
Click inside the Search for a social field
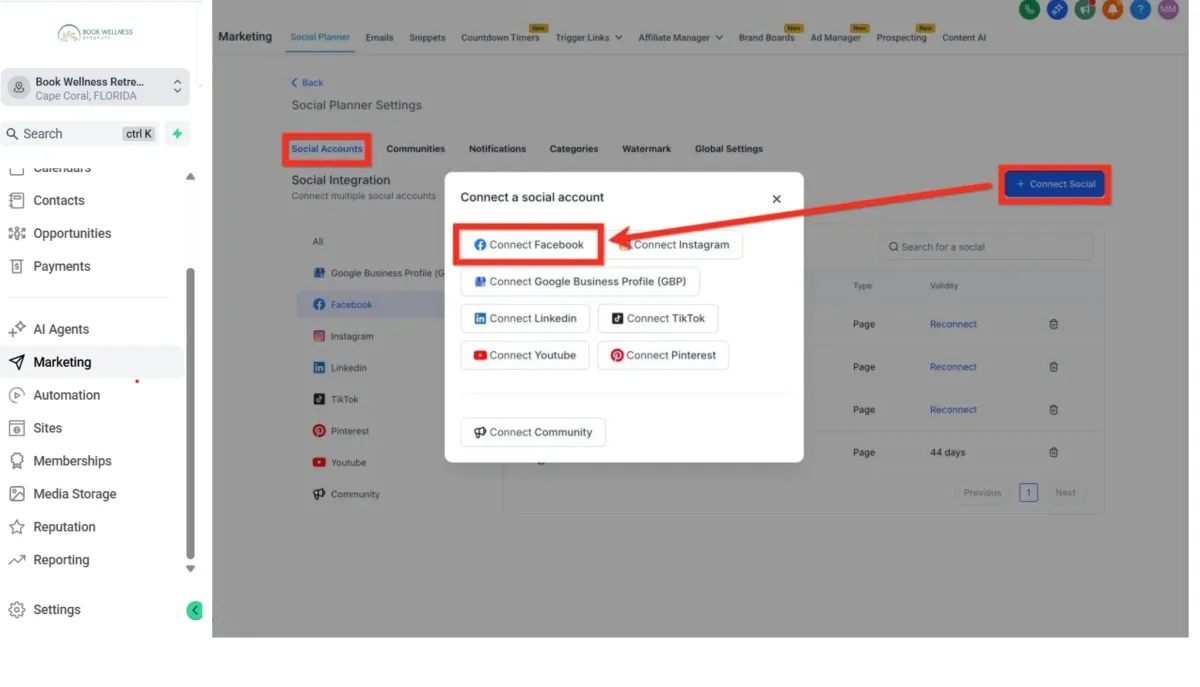pyautogui.click(x=986, y=247)
